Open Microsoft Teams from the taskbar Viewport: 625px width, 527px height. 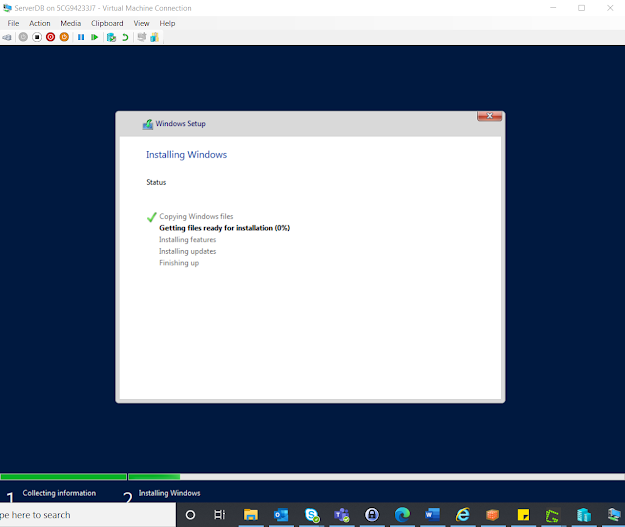click(x=342, y=515)
